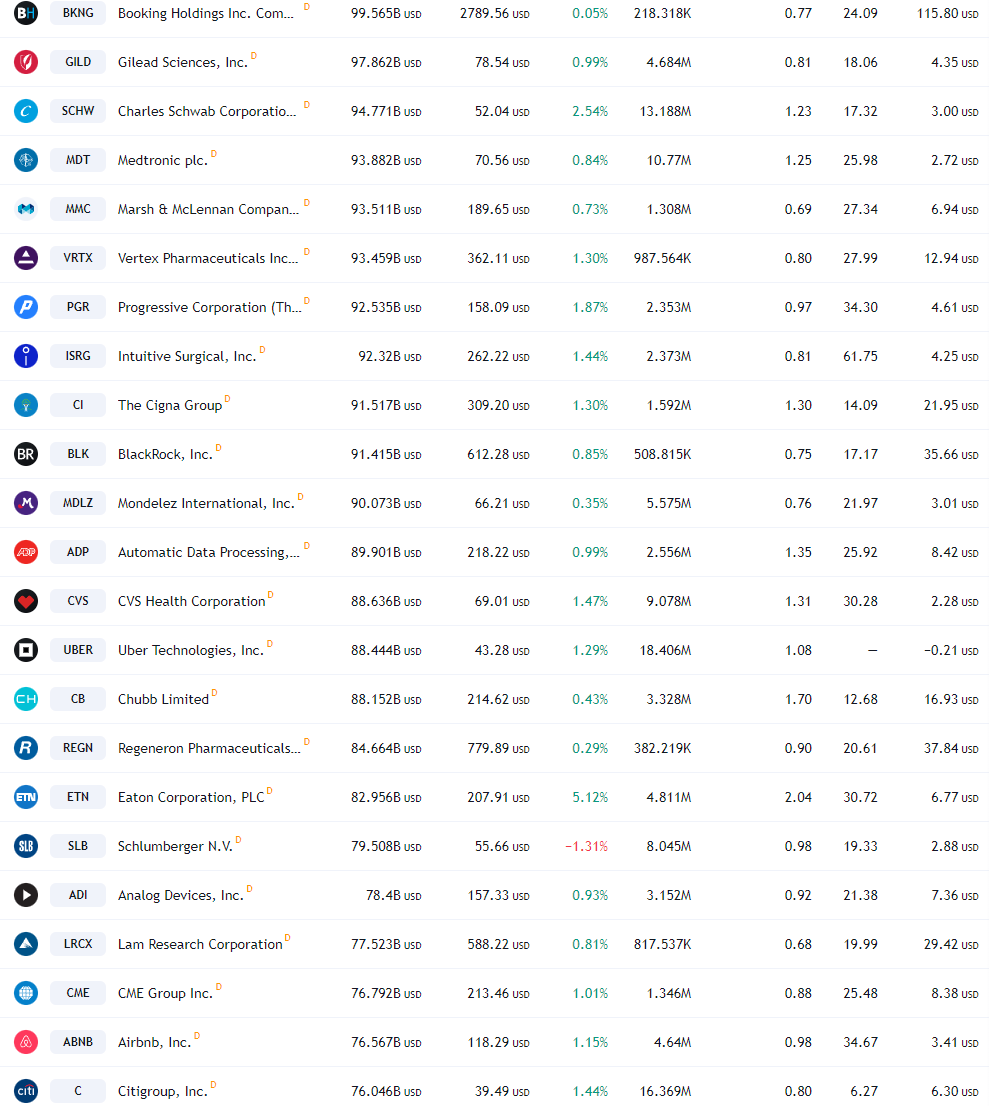Image resolution: width=989 pixels, height=1106 pixels.
Task: Click Uber's volume 18.406M
Action: pyautogui.click(x=665, y=650)
